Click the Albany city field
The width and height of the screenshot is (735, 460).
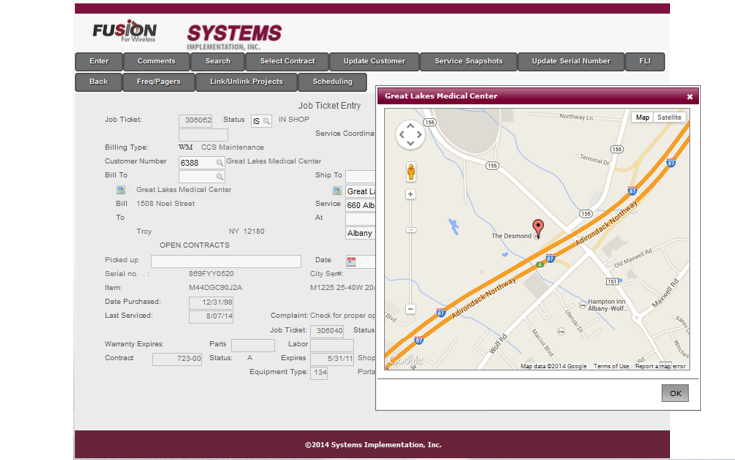[x=360, y=234]
